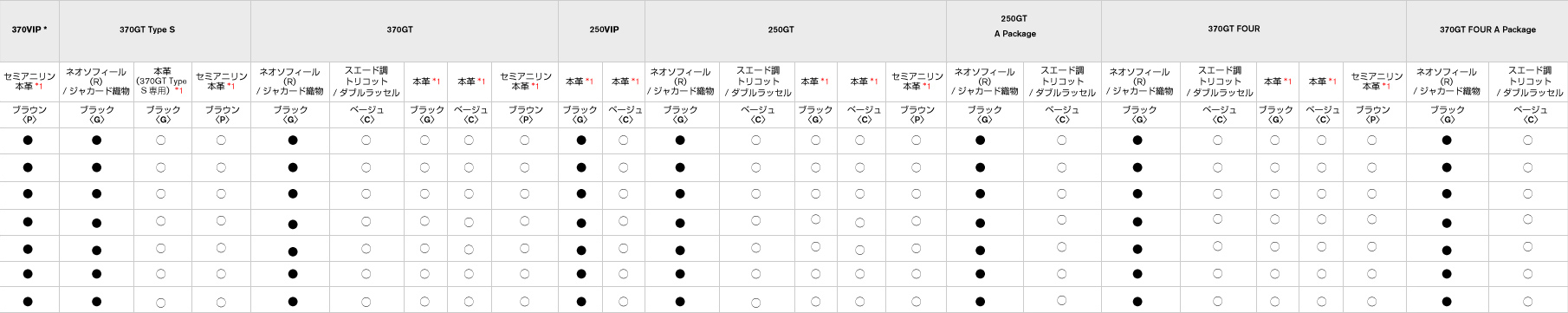Click last-row filled circle under 370VIP
This screenshot has width=1568, height=313.
pos(28,302)
